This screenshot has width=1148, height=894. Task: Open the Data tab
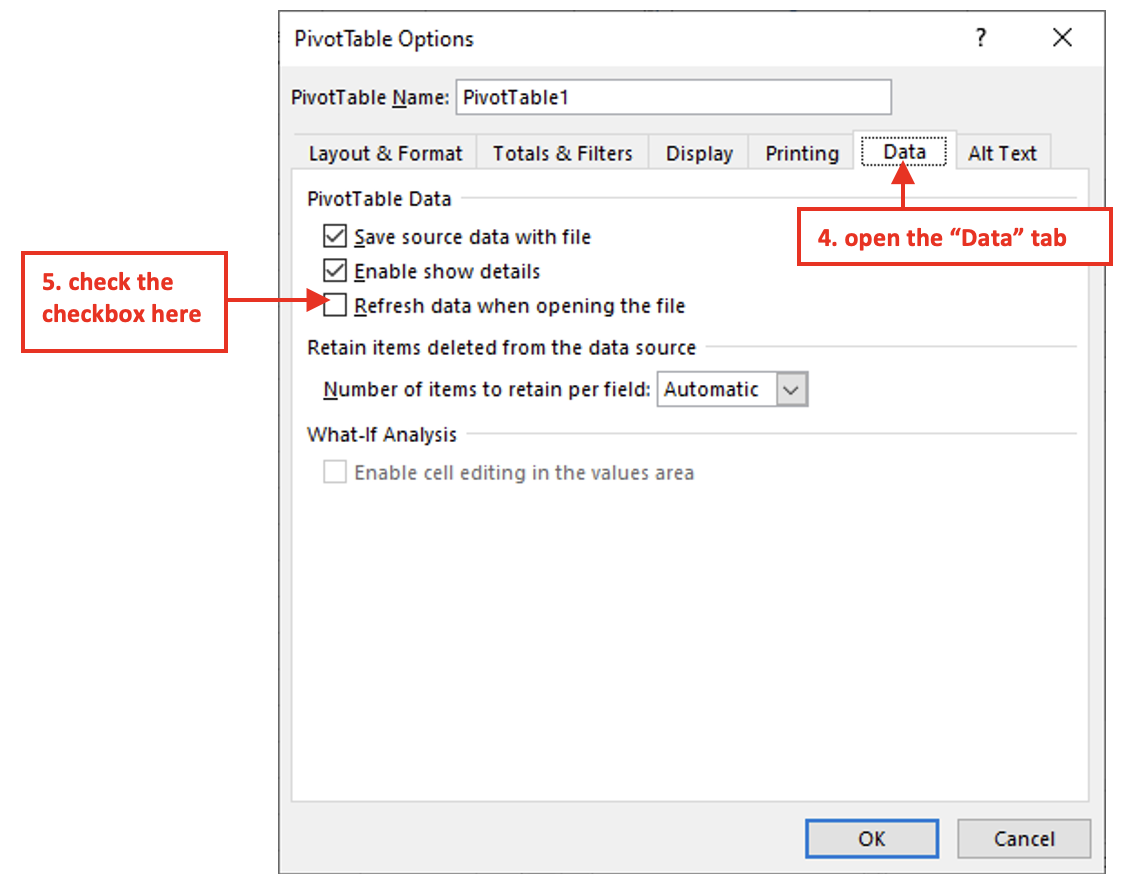click(x=904, y=152)
